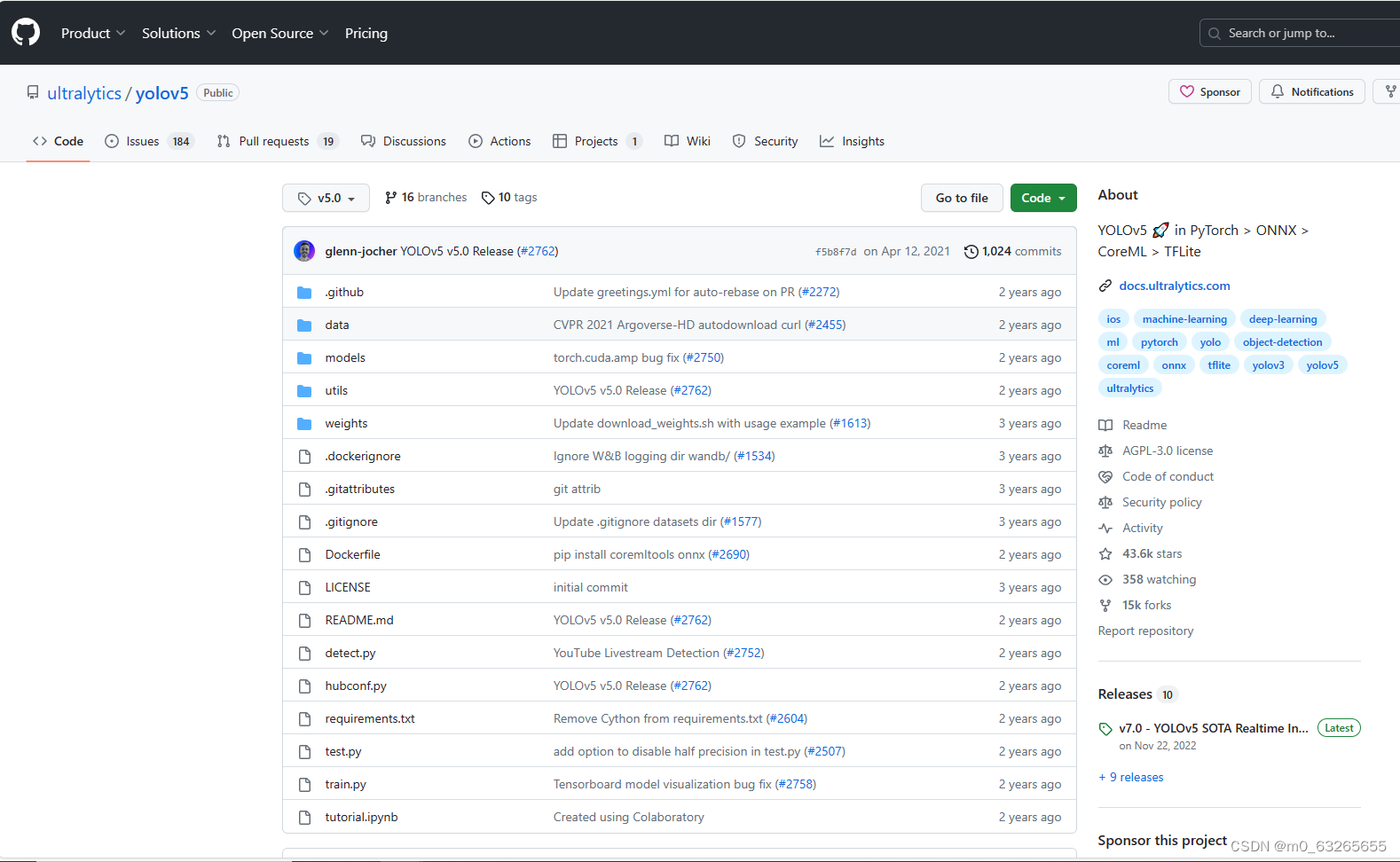
Task: Visit docs.ultralytics.com link
Action: 1175,286
